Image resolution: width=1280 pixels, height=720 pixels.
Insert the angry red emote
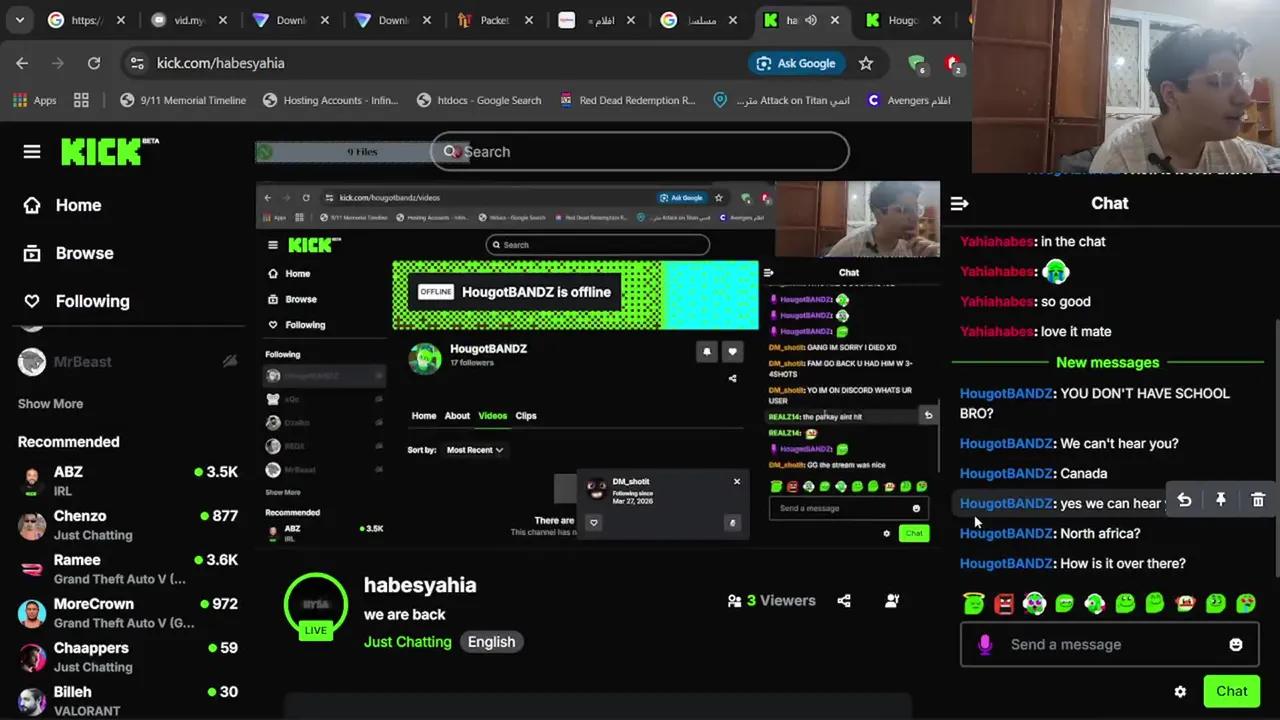click(1004, 603)
